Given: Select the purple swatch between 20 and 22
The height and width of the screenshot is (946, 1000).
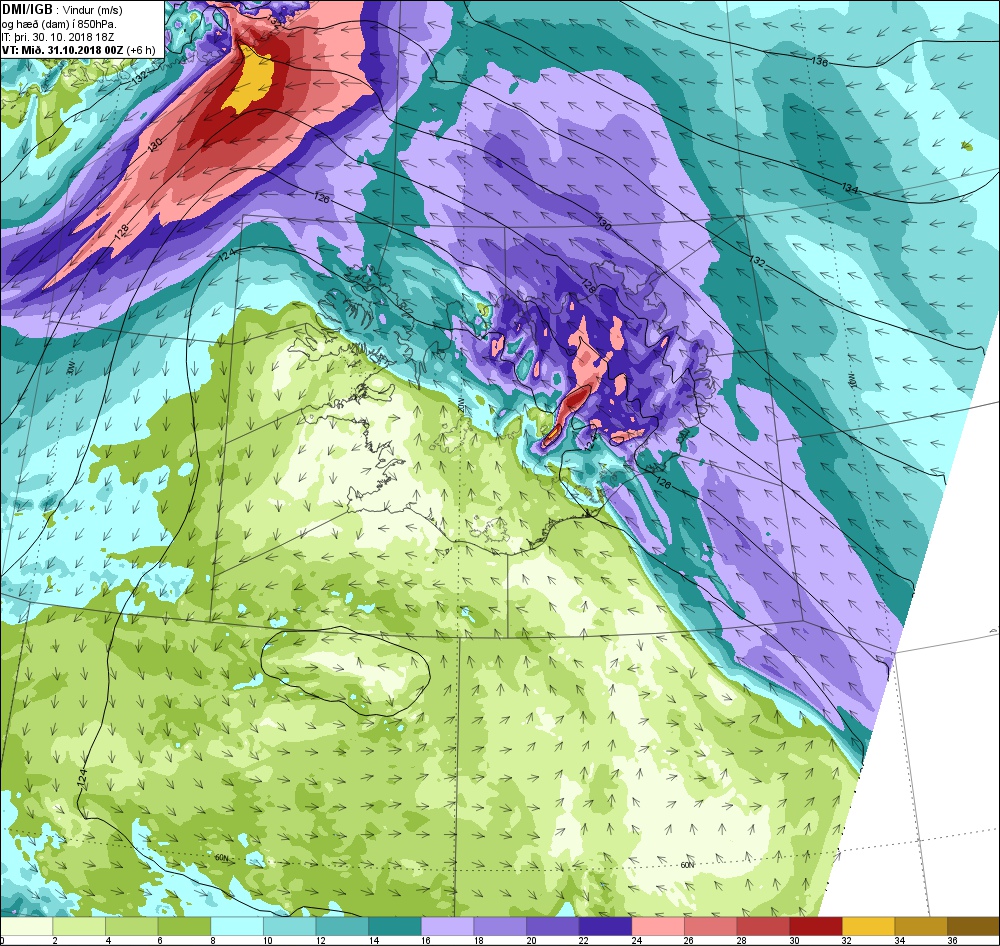Looking at the screenshot, I should 552,926.
